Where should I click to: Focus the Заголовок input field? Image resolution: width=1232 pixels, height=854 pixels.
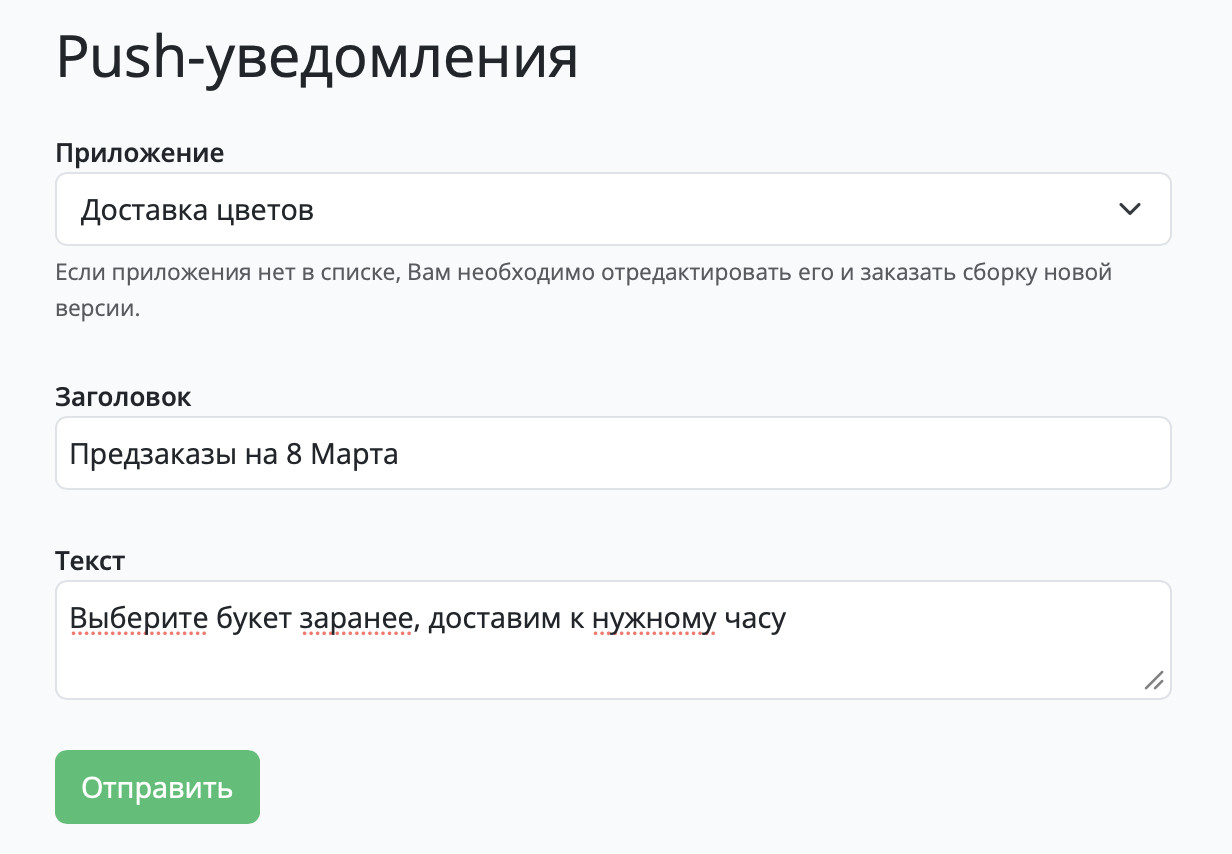613,453
